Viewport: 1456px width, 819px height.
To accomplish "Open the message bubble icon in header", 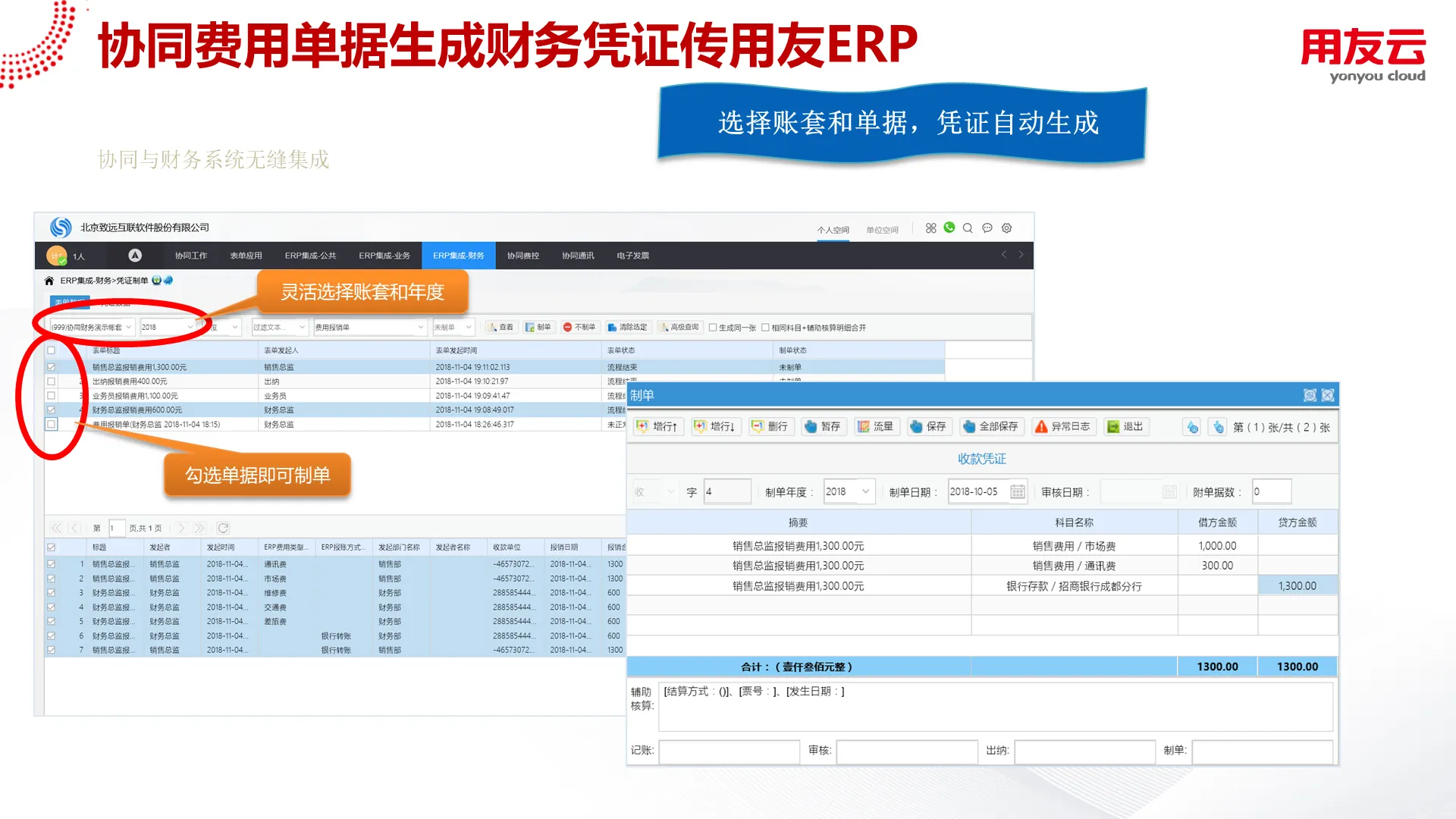I will click(987, 228).
